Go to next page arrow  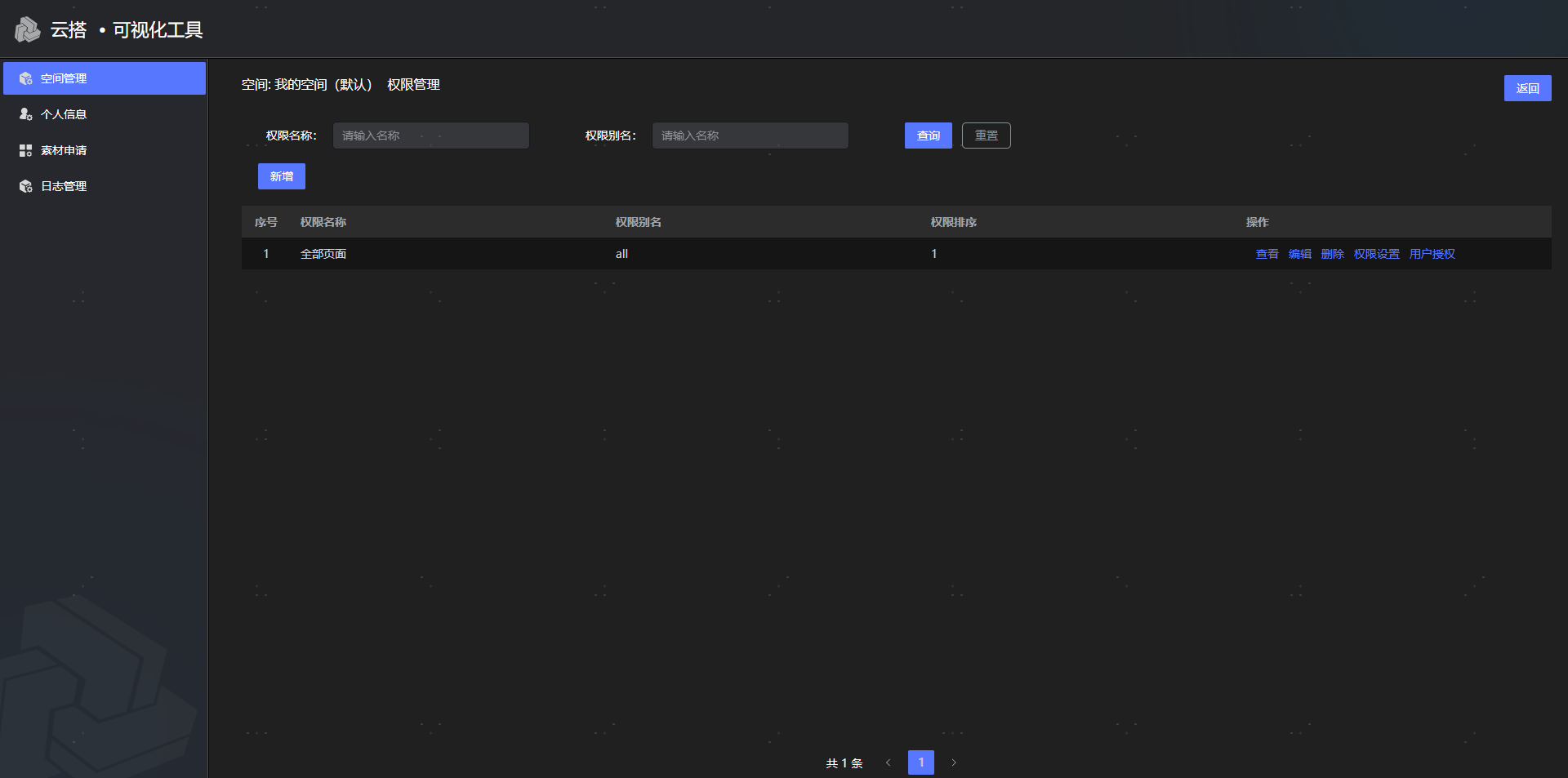(x=953, y=762)
